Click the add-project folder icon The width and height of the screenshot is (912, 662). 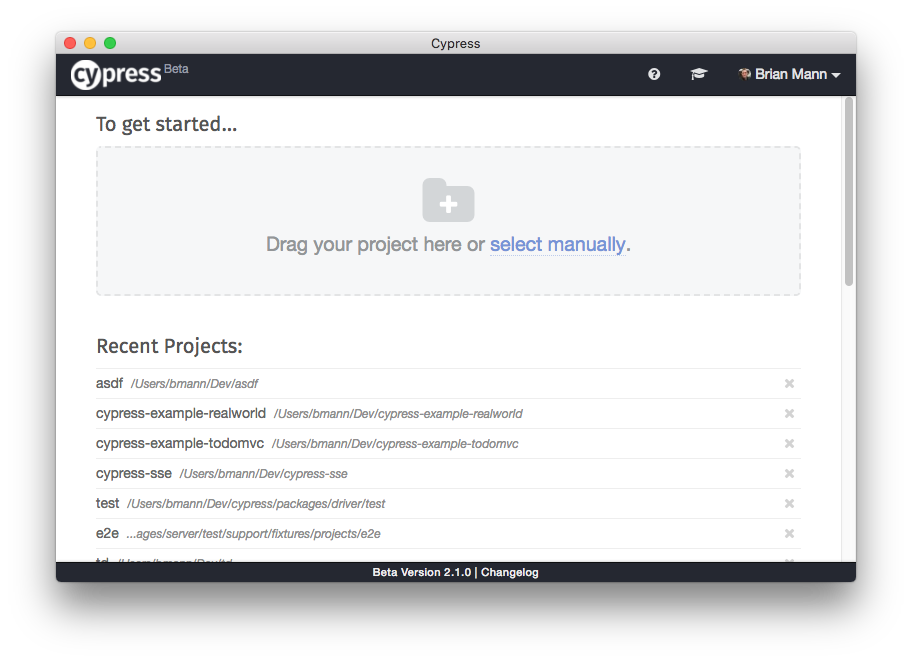coord(448,200)
